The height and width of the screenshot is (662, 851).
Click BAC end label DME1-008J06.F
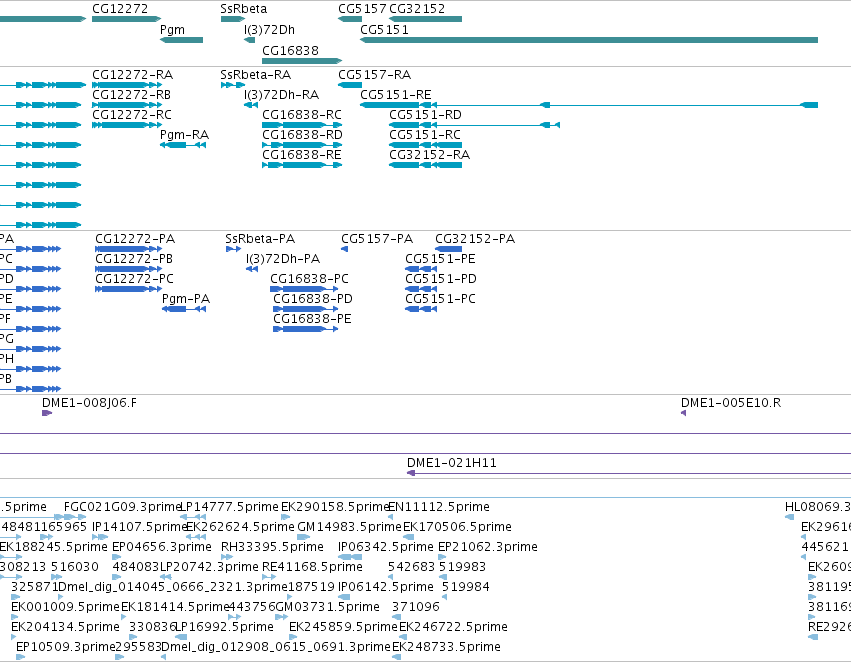pyautogui.click(x=90, y=403)
